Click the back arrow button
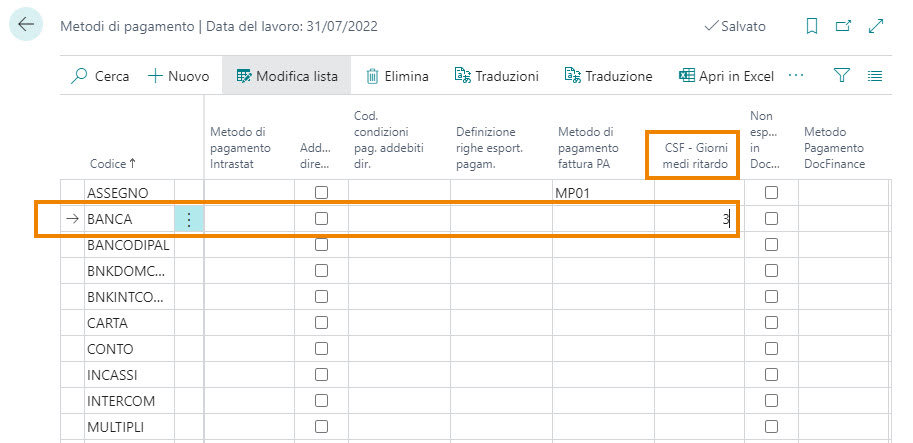The height and width of the screenshot is (443, 913). [26, 26]
